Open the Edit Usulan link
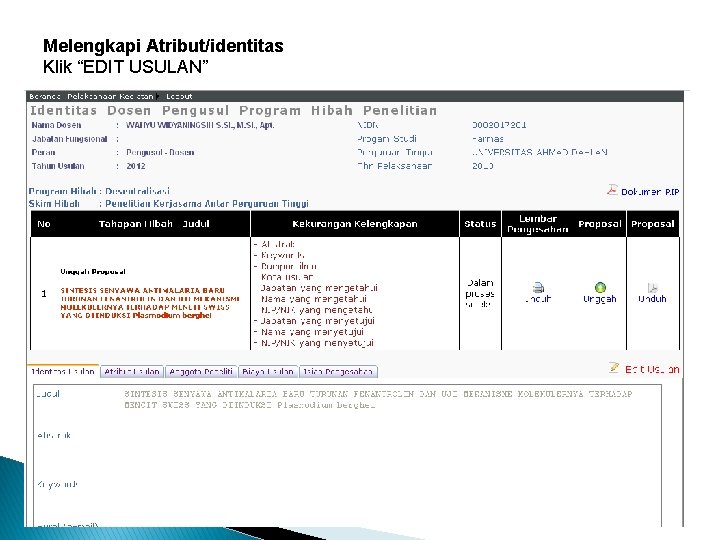The width and height of the screenshot is (720, 540). point(652,370)
